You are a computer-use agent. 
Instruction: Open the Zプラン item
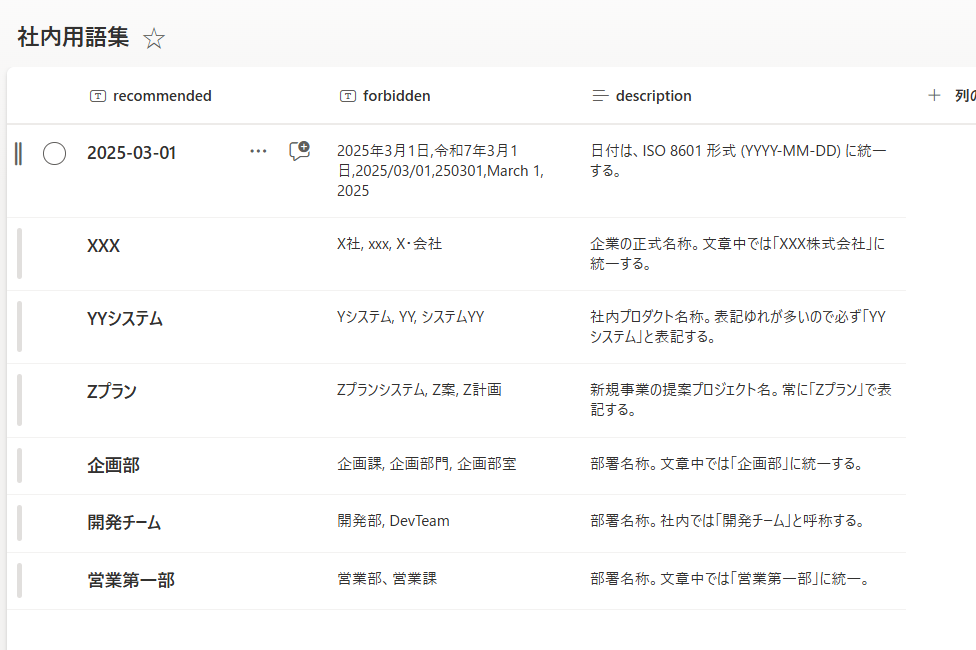pyautogui.click(x=111, y=392)
